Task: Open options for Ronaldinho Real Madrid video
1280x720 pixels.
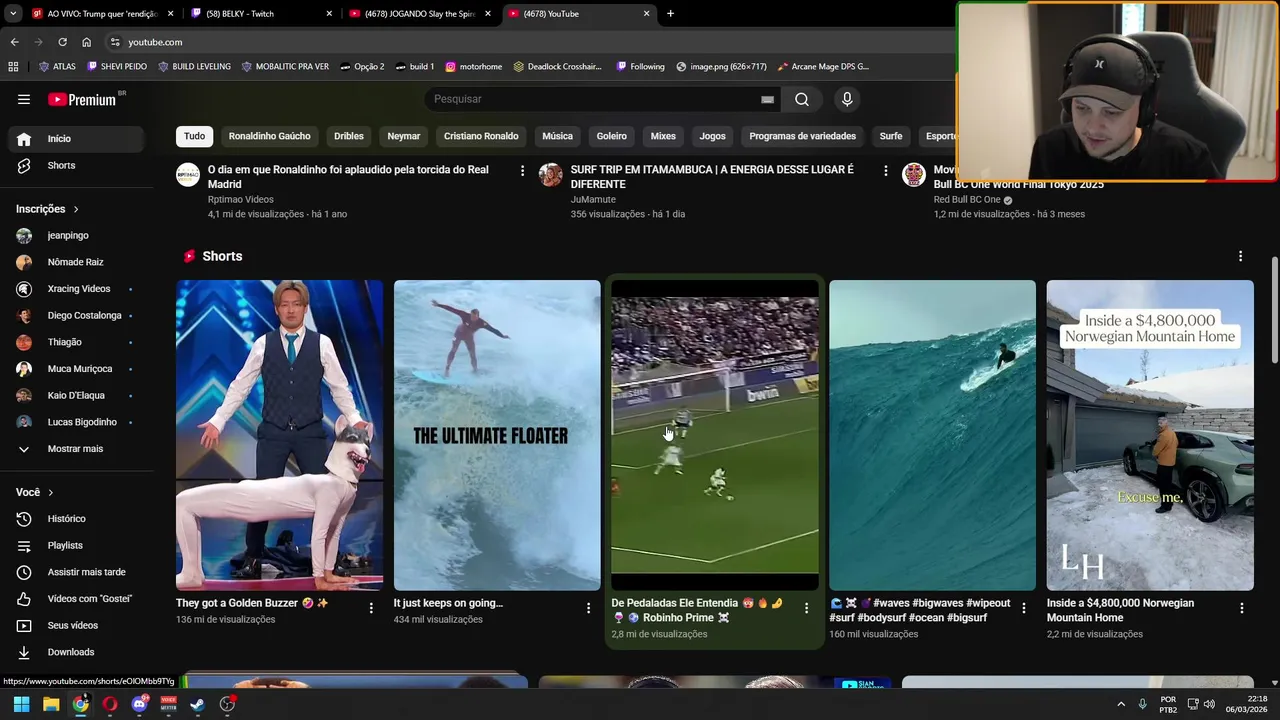Action: click(522, 171)
